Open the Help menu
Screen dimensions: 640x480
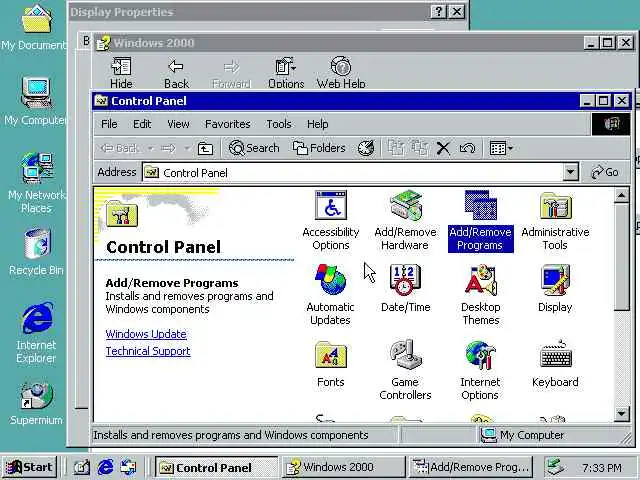pyautogui.click(x=318, y=124)
